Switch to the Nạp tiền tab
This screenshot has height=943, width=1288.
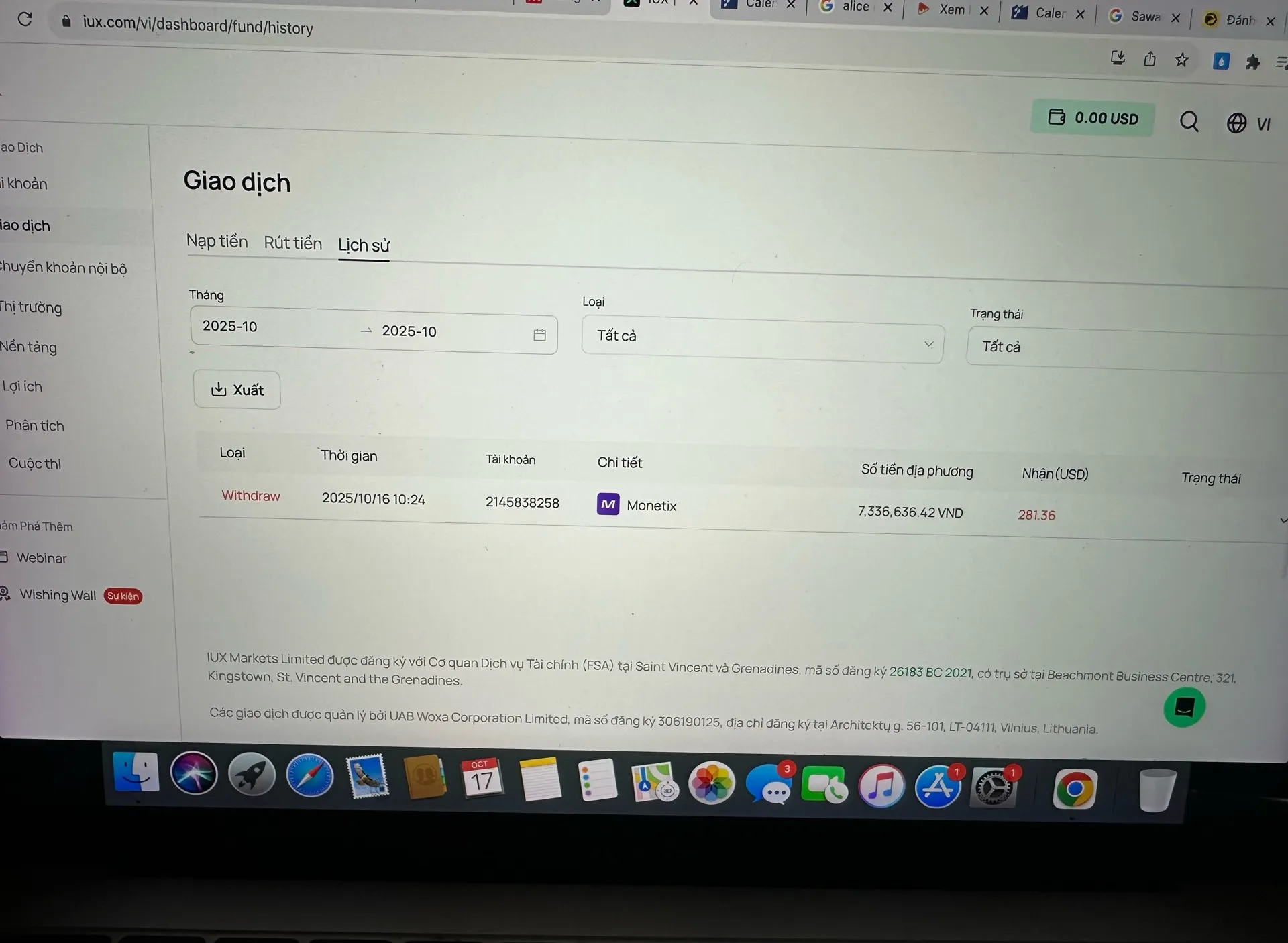pyautogui.click(x=217, y=241)
